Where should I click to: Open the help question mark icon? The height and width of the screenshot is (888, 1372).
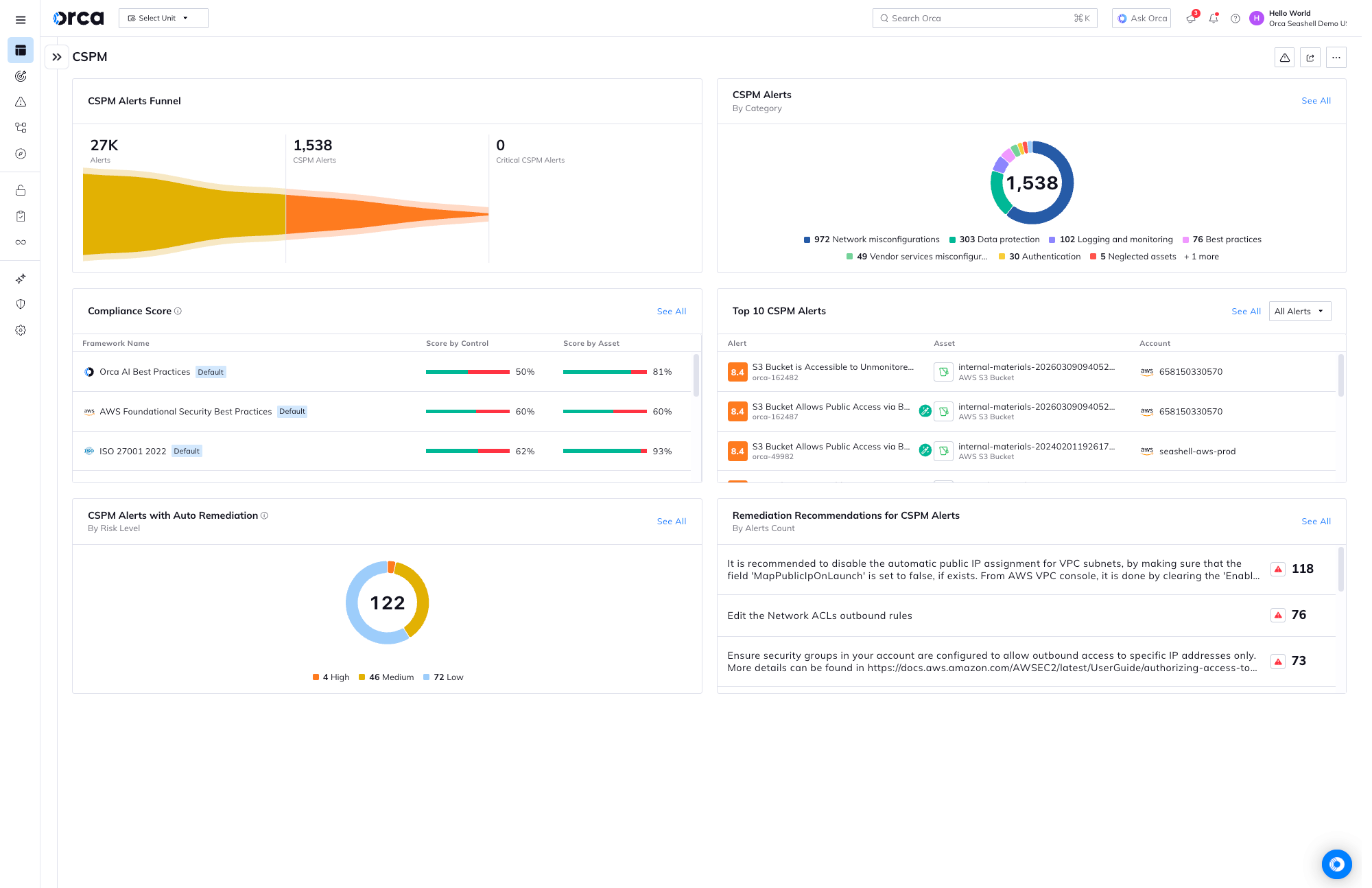click(1235, 19)
